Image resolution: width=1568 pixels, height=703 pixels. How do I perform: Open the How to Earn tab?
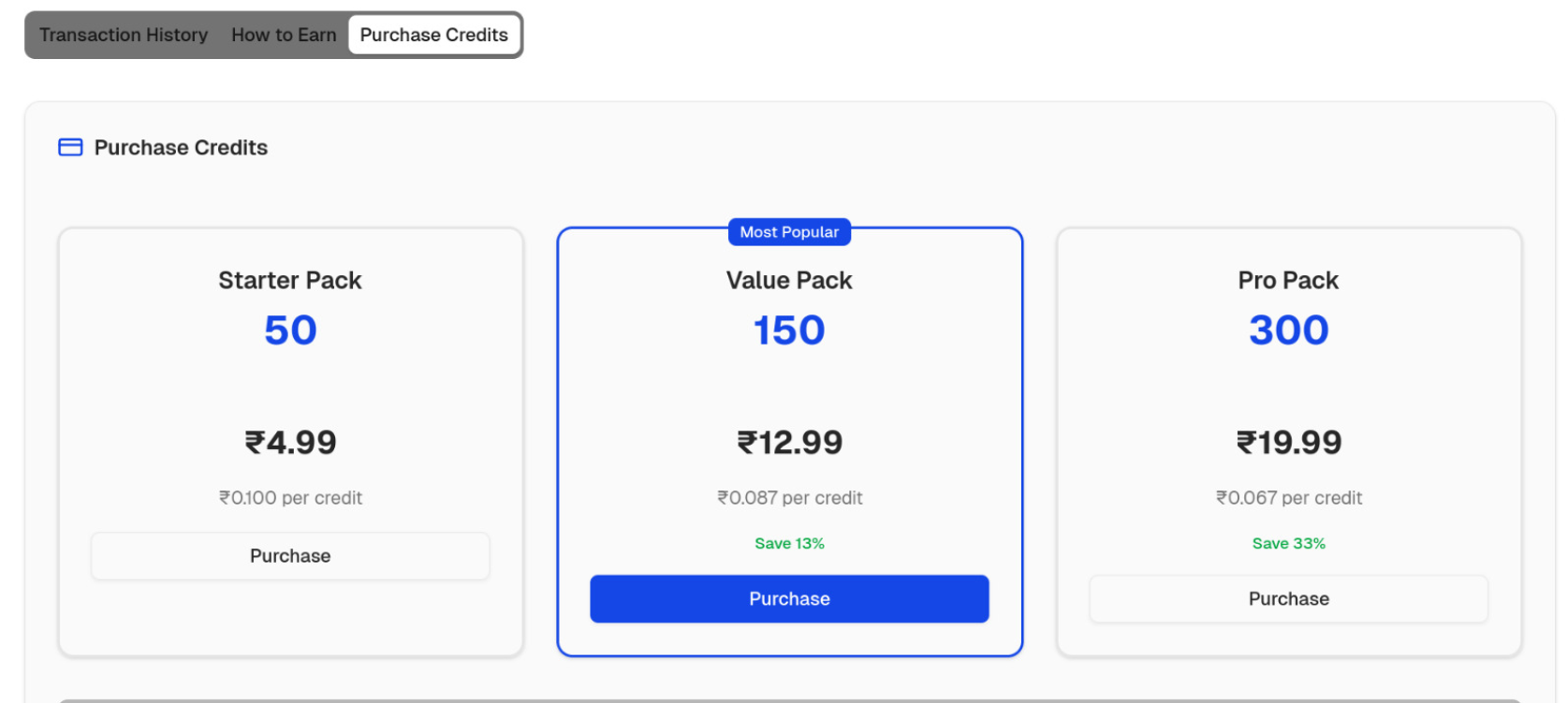284,35
